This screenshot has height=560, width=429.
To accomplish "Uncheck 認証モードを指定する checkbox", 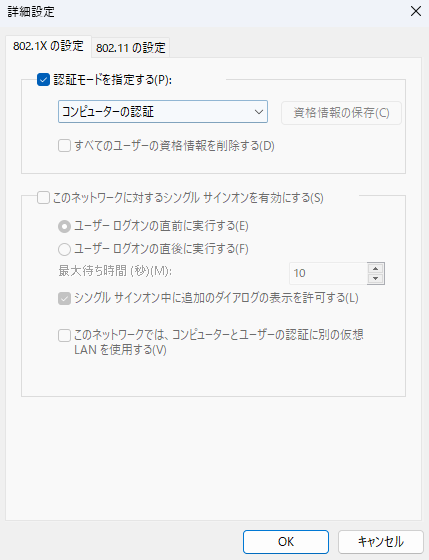I will coord(43,80).
